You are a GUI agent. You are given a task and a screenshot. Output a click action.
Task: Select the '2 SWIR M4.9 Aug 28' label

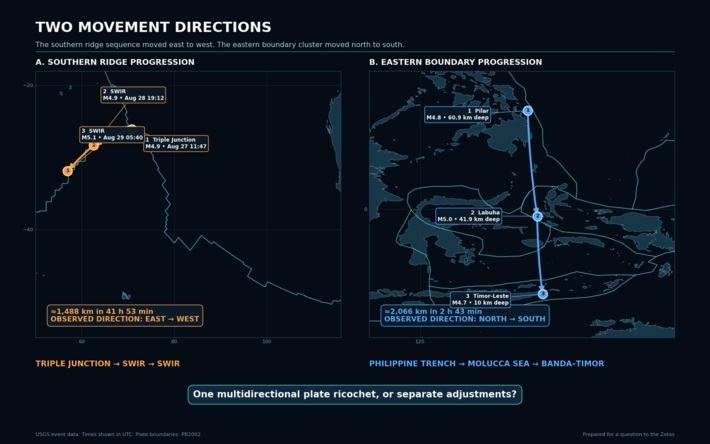point(133,95)
